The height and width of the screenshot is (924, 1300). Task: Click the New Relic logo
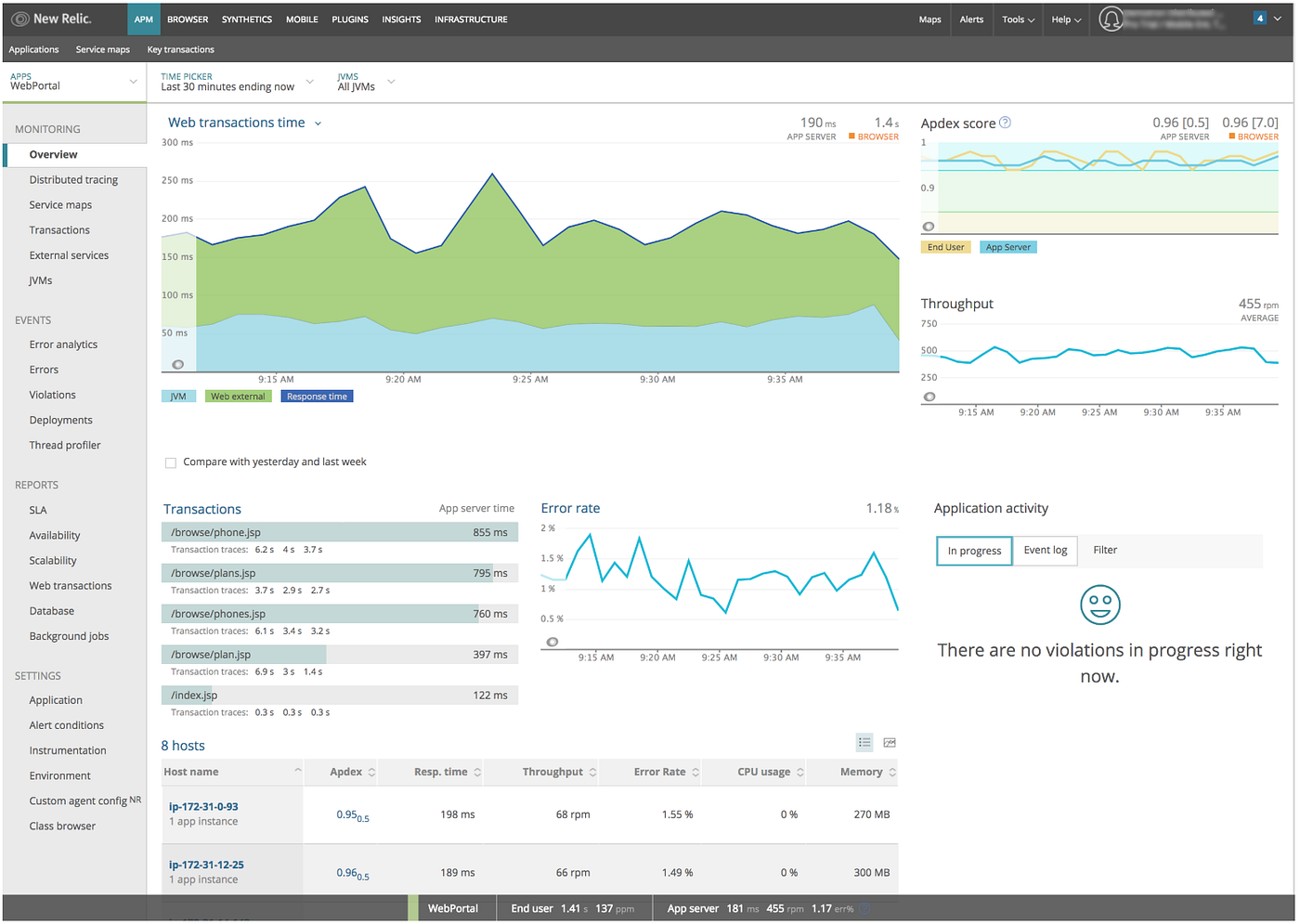click(x=52, y=19)
